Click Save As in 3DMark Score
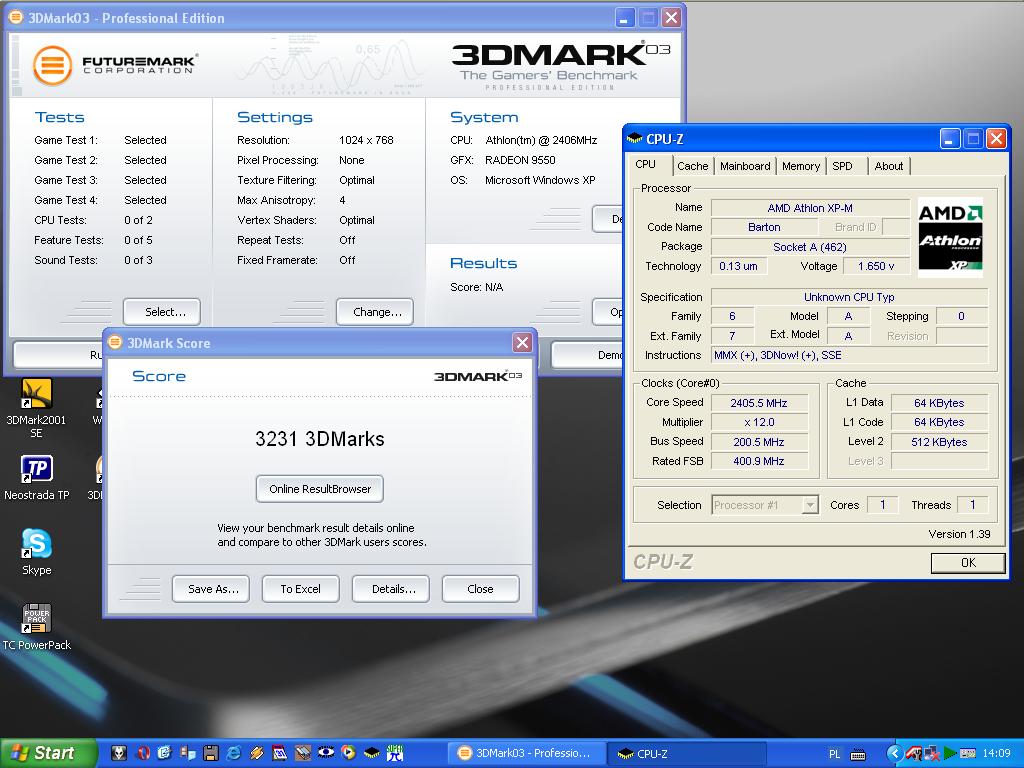 [x=213, y=589]
